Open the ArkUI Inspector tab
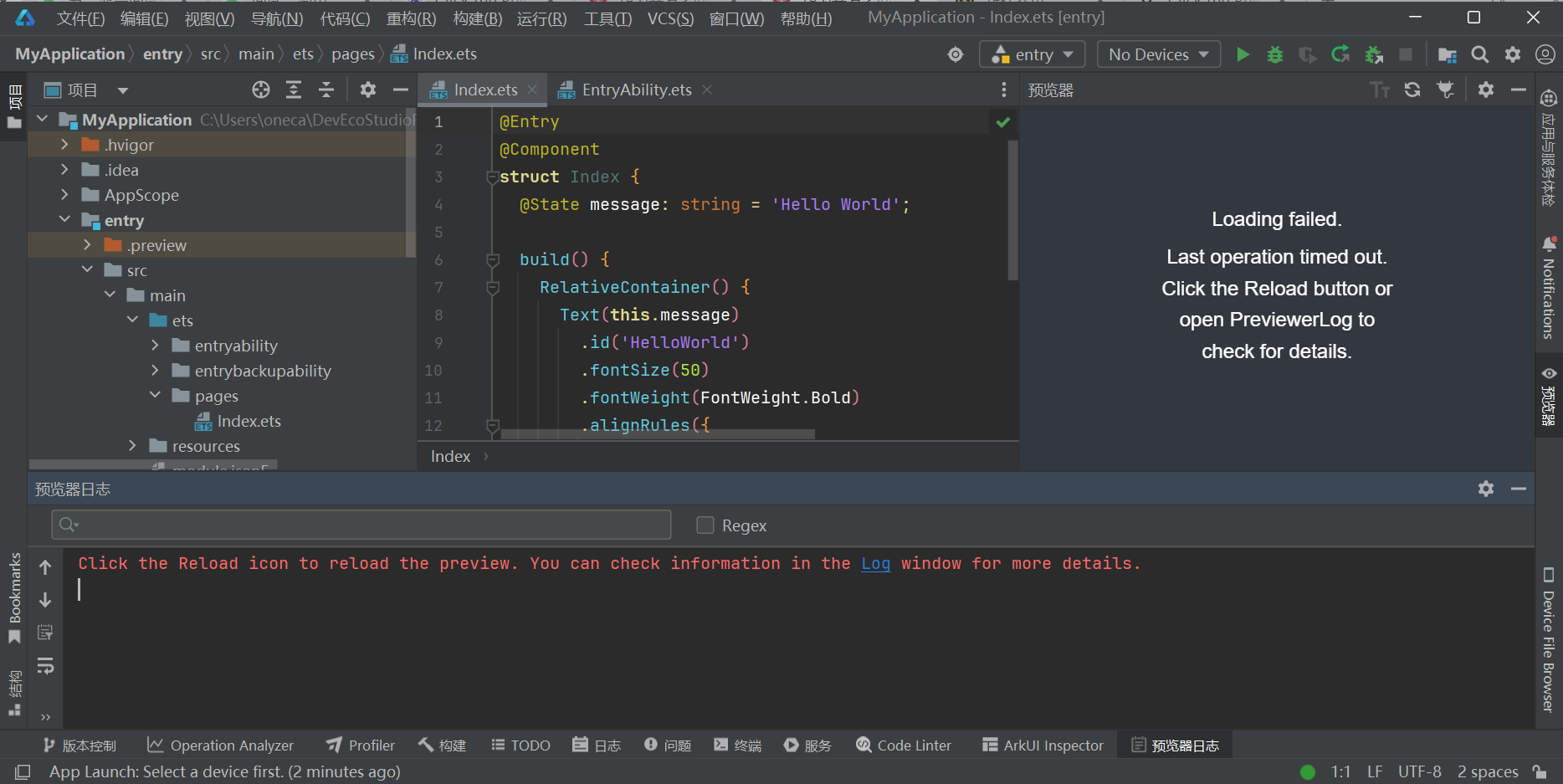The width and height of the screenshot is (1563, 784). [1043, 746]
